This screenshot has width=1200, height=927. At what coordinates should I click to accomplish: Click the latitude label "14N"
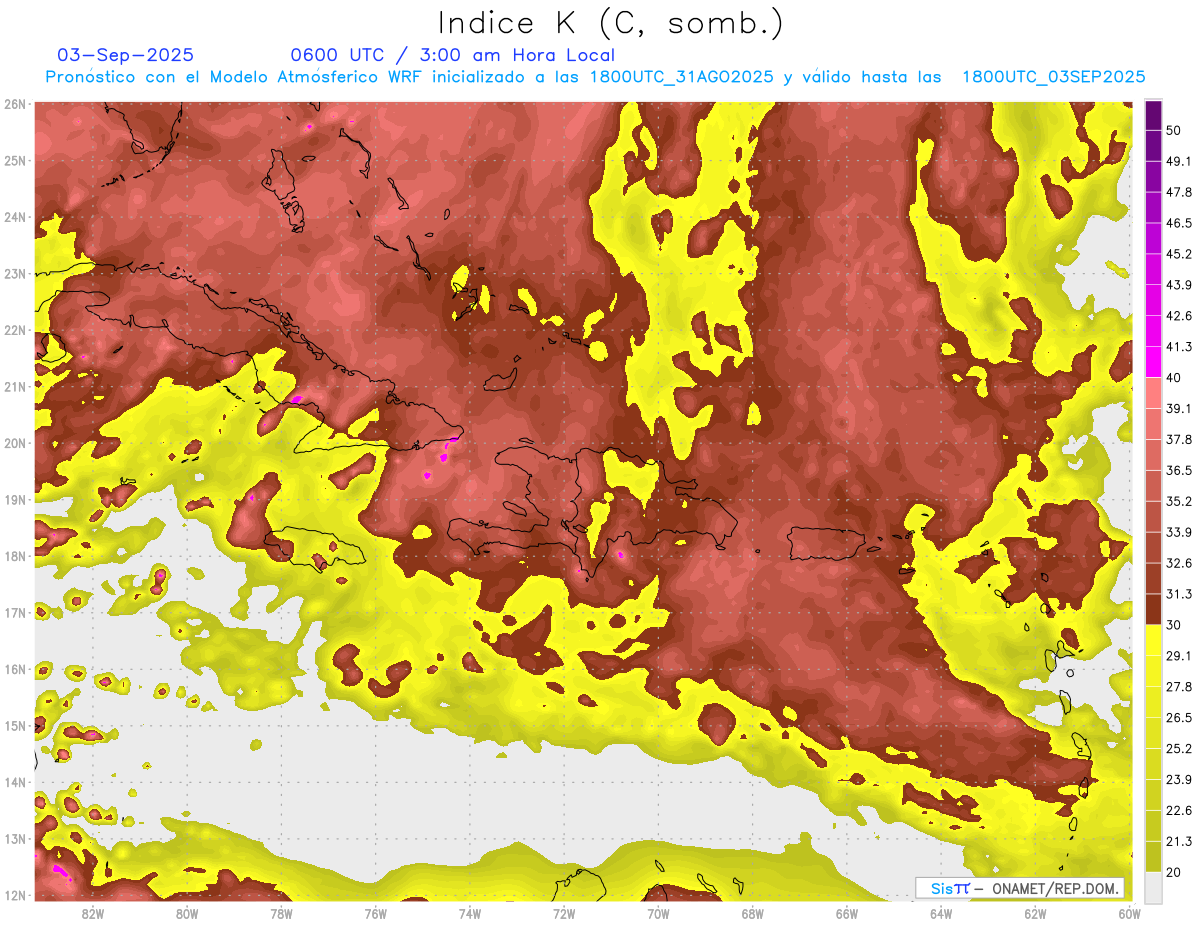[15, 782]
